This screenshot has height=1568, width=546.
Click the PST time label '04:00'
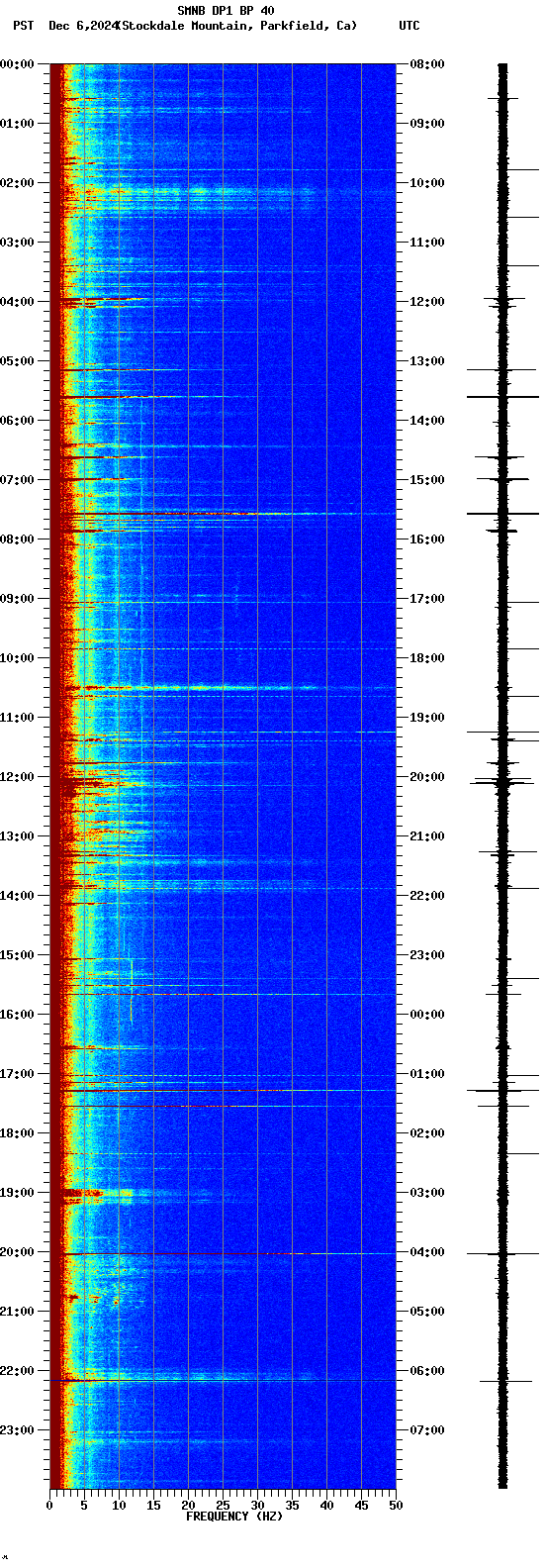pyautogui.click(x=17, y=302)
